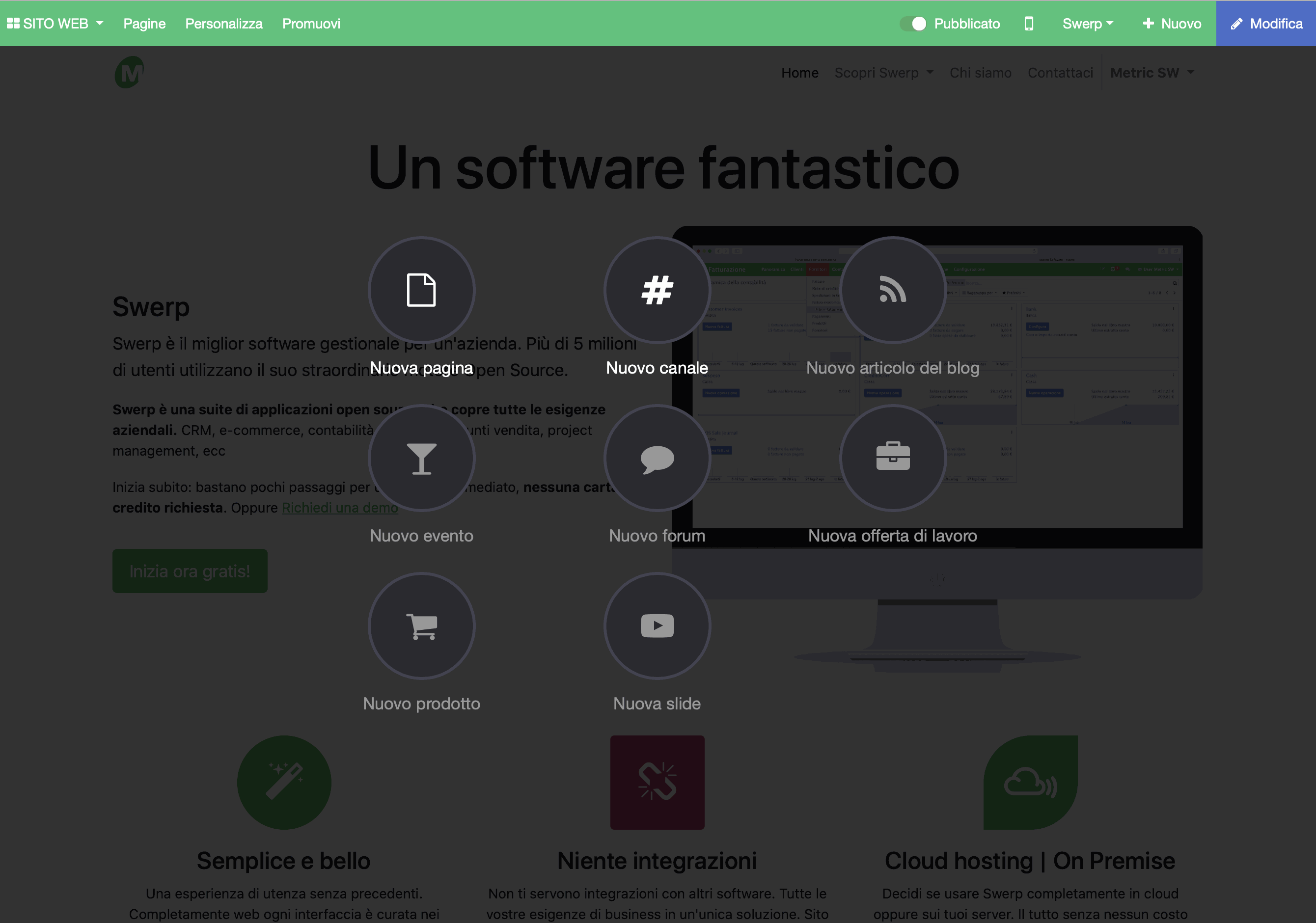This screenshot has width=1316, height=923.
Task: Open the Promuovi menu
Action: [x=311, y=24]
